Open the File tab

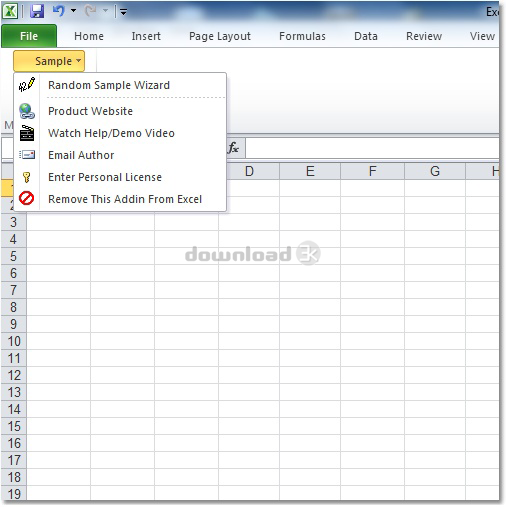tap(29, 36)
